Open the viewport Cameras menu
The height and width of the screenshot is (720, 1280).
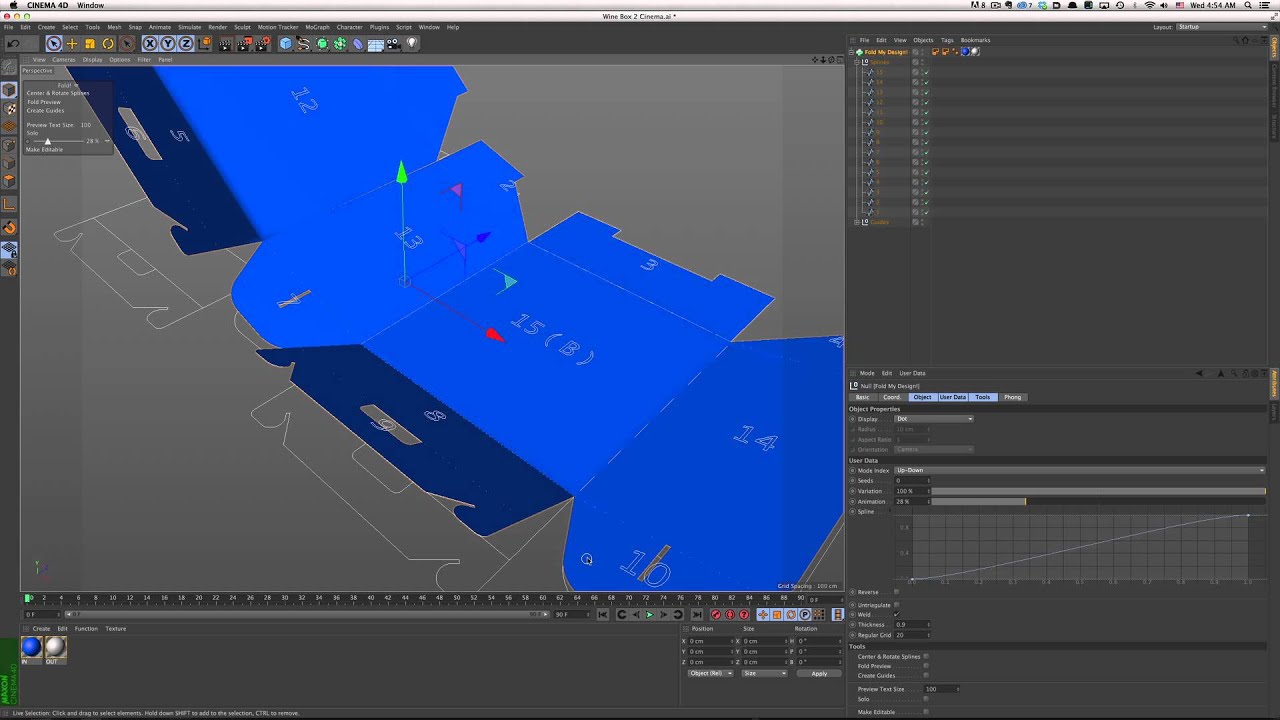(63, 60)
